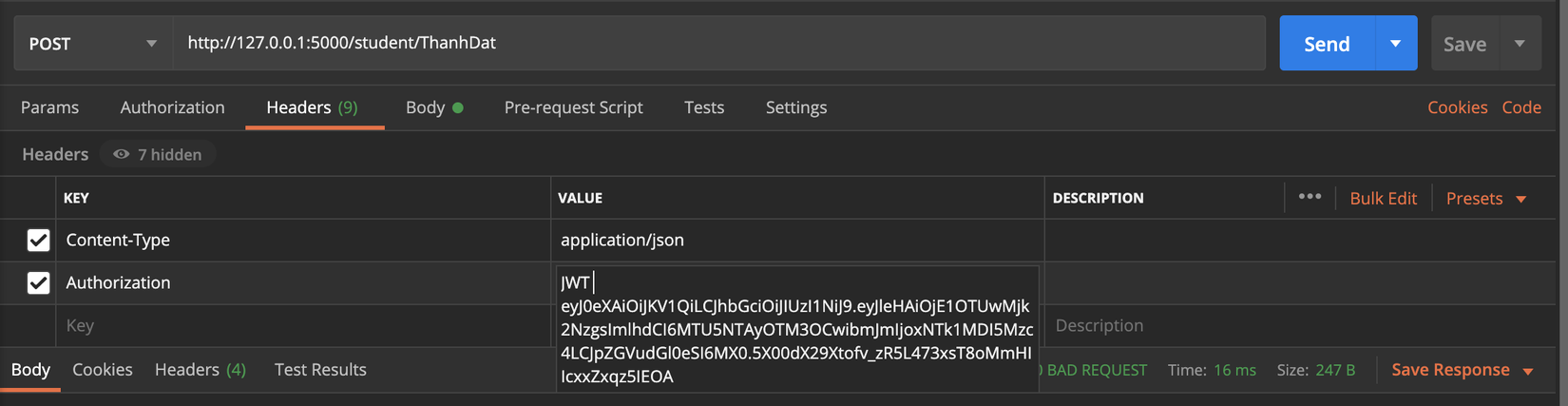1568x406 pixels.
Task: Open the response Test Results tab
Action: tap(320, 370)
